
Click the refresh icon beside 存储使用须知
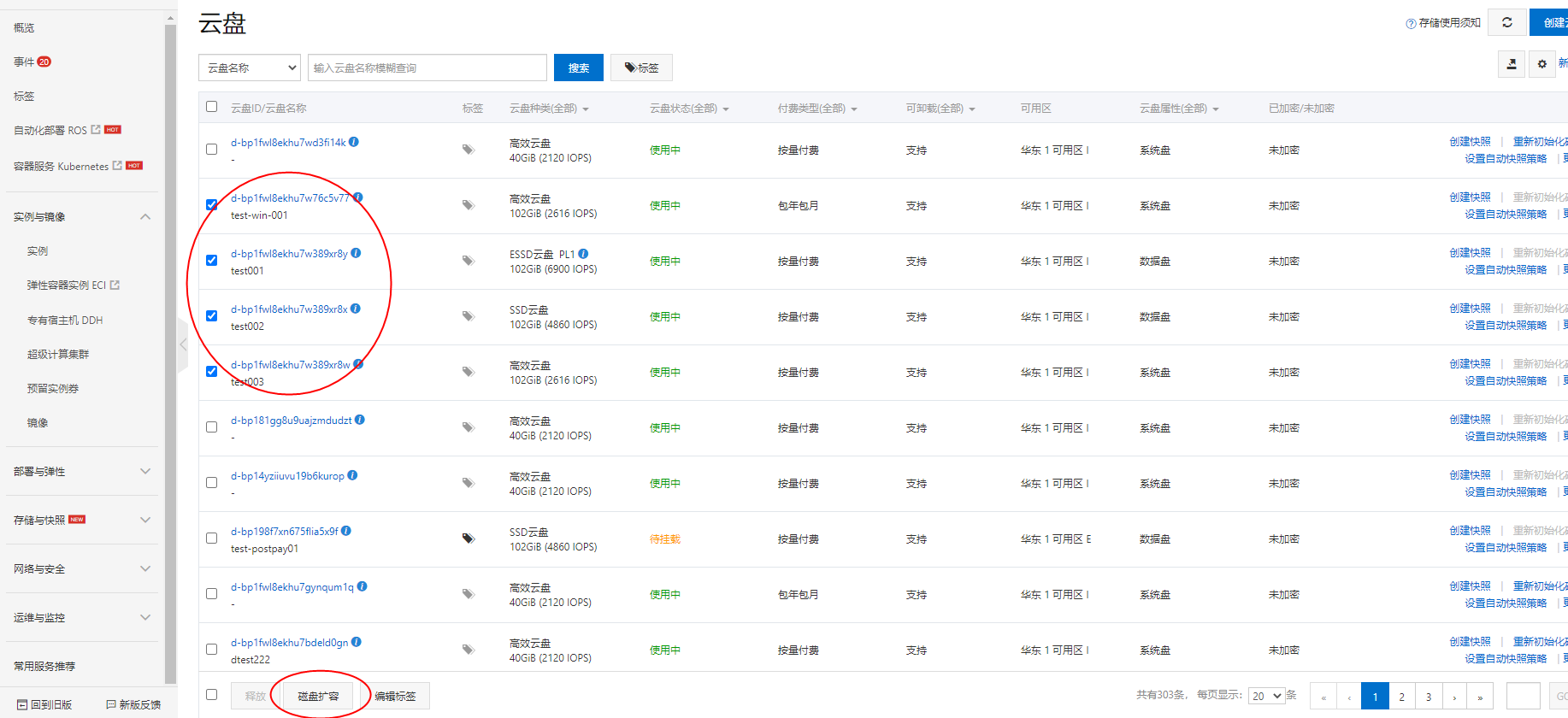tap(1507, 22)
